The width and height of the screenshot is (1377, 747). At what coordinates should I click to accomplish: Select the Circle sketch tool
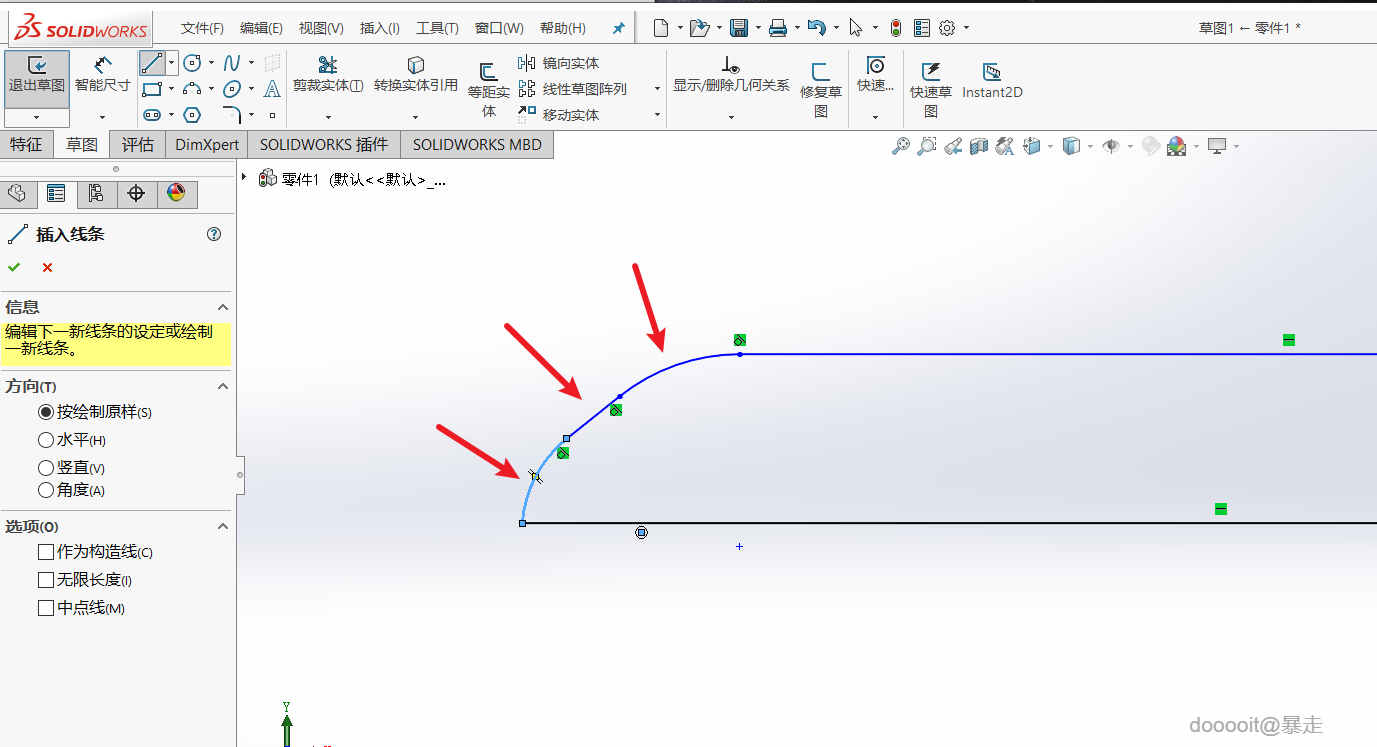pos(193,63)
